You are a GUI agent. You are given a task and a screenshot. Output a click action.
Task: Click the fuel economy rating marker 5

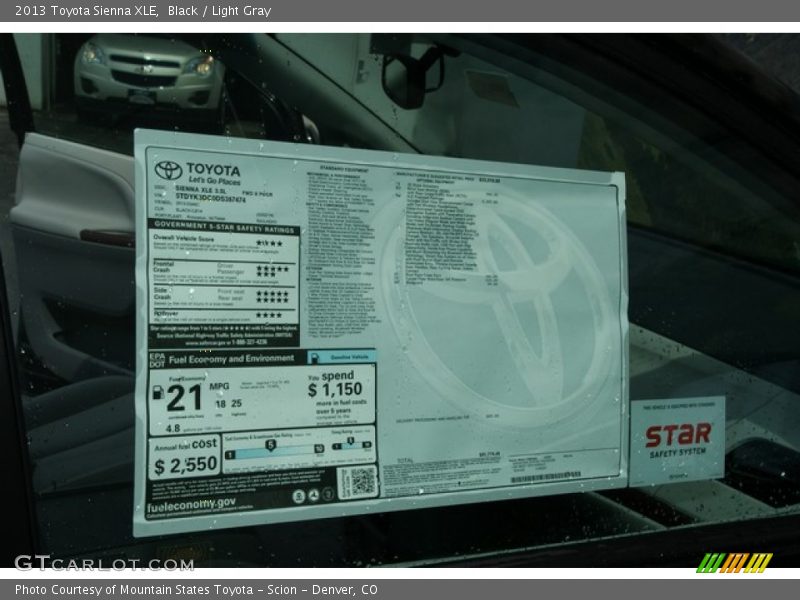(270, 445)
